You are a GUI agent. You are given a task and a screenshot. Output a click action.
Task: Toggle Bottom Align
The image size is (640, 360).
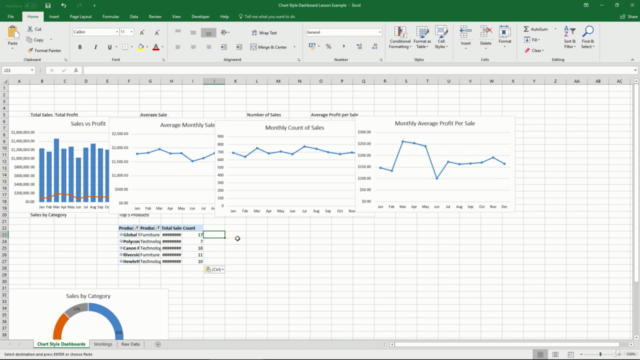[208, 33]
